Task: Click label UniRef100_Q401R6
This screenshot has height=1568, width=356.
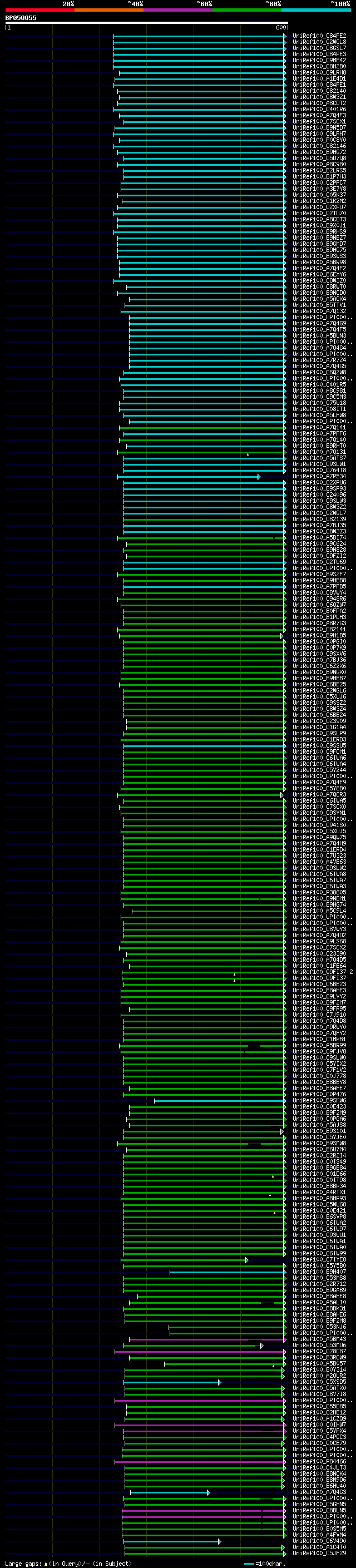Action: tap(319, 110)
